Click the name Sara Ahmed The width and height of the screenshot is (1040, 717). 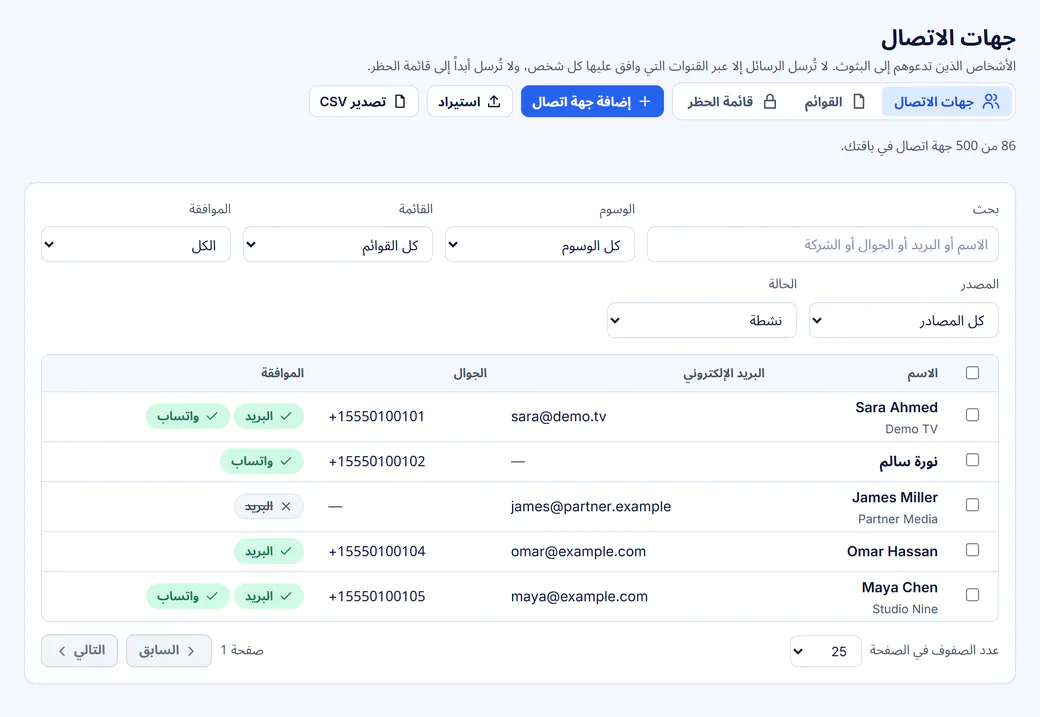click(896, 407)
